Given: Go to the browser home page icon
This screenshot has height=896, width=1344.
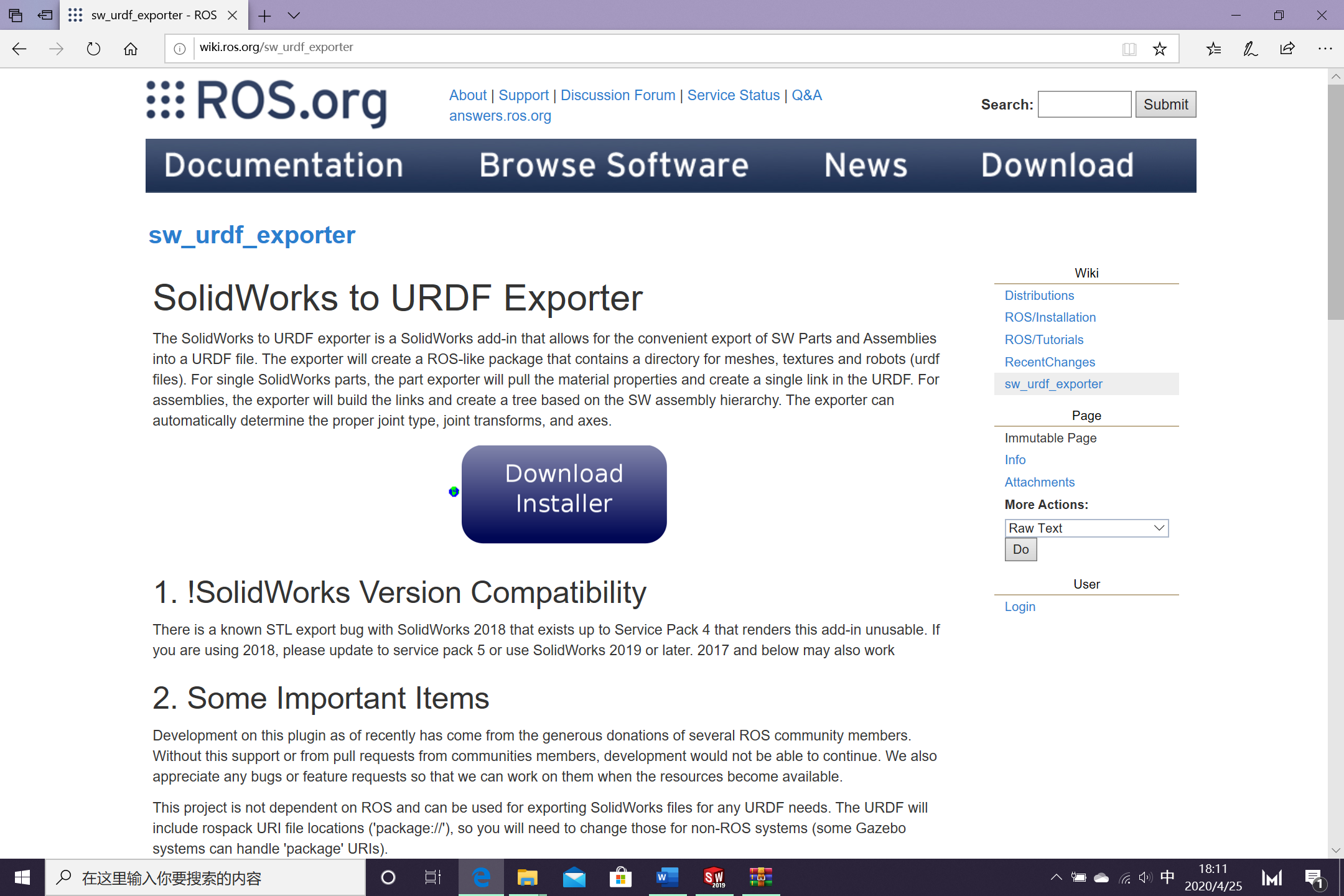Looking at the screenshot, I should pyautogui.click(x=131, y=49).
